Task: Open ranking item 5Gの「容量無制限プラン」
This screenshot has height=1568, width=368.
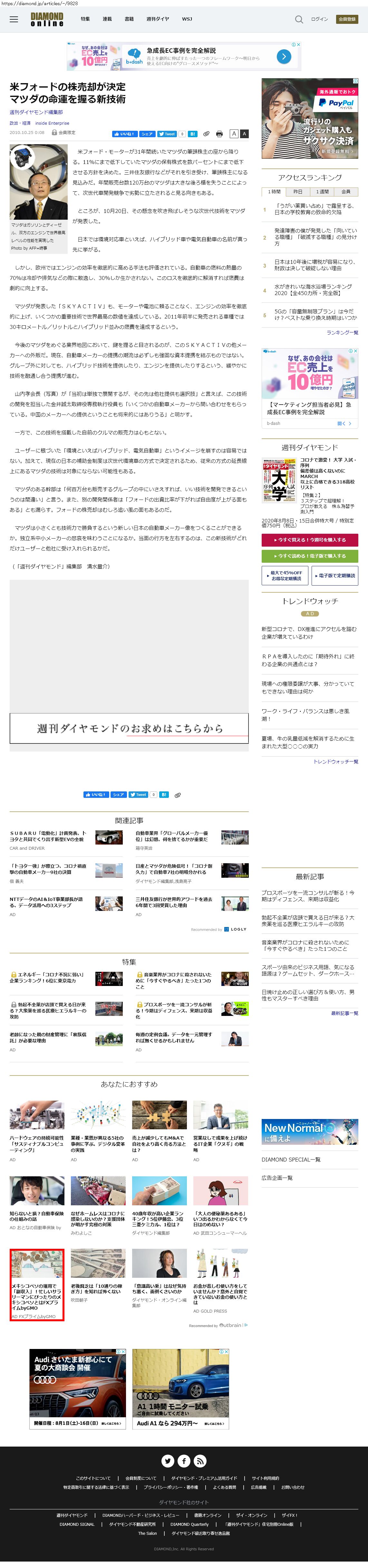Action: (x=315, y=314)
